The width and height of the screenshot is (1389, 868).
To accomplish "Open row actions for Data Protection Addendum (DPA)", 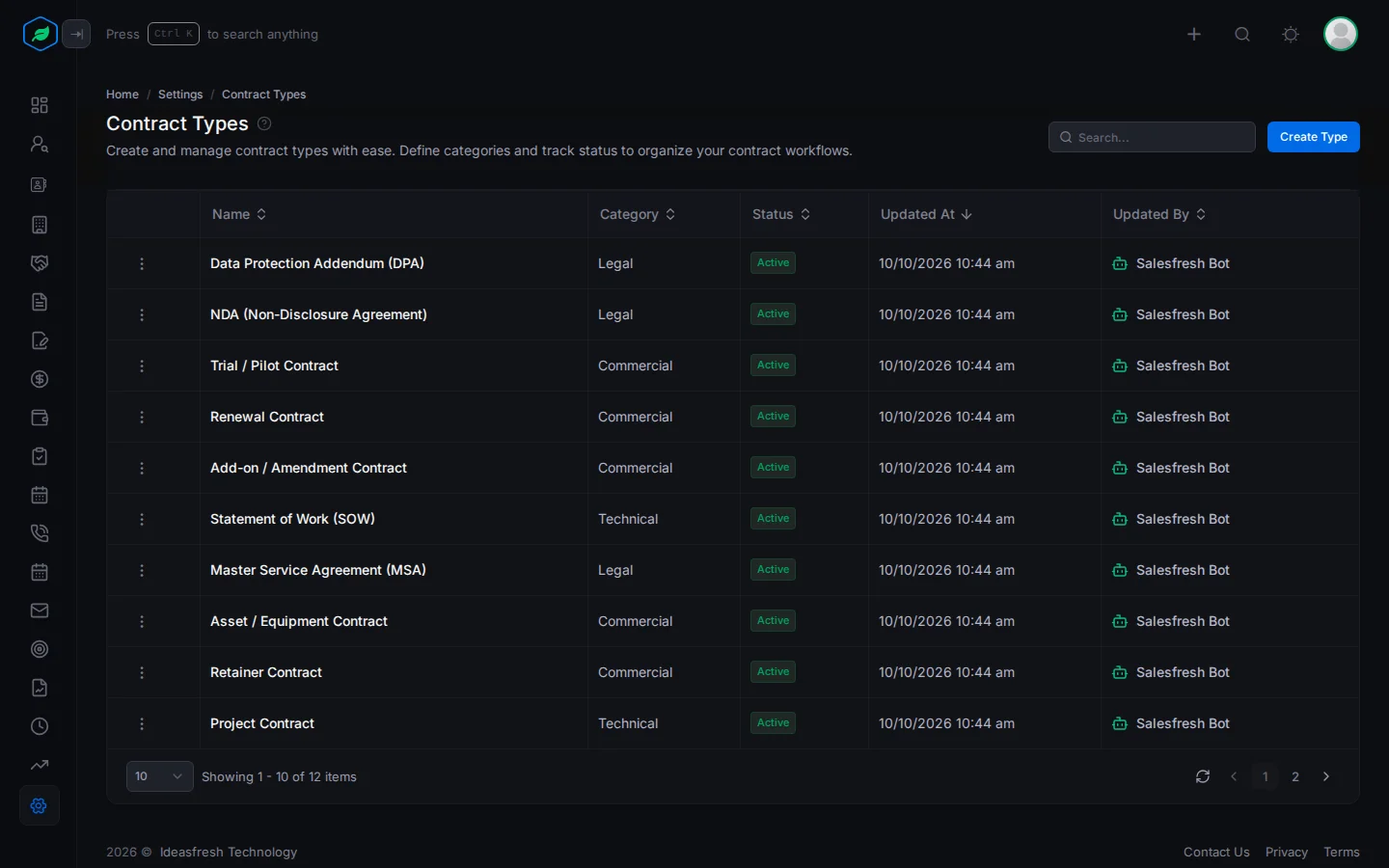I will pos(142,263).
